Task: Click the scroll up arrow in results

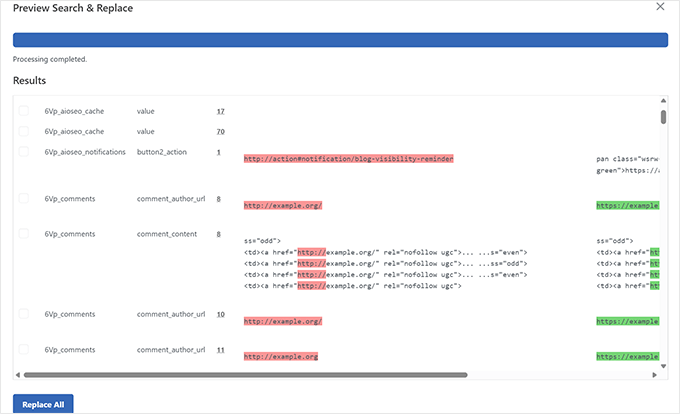Action: [x=662, y=101]
